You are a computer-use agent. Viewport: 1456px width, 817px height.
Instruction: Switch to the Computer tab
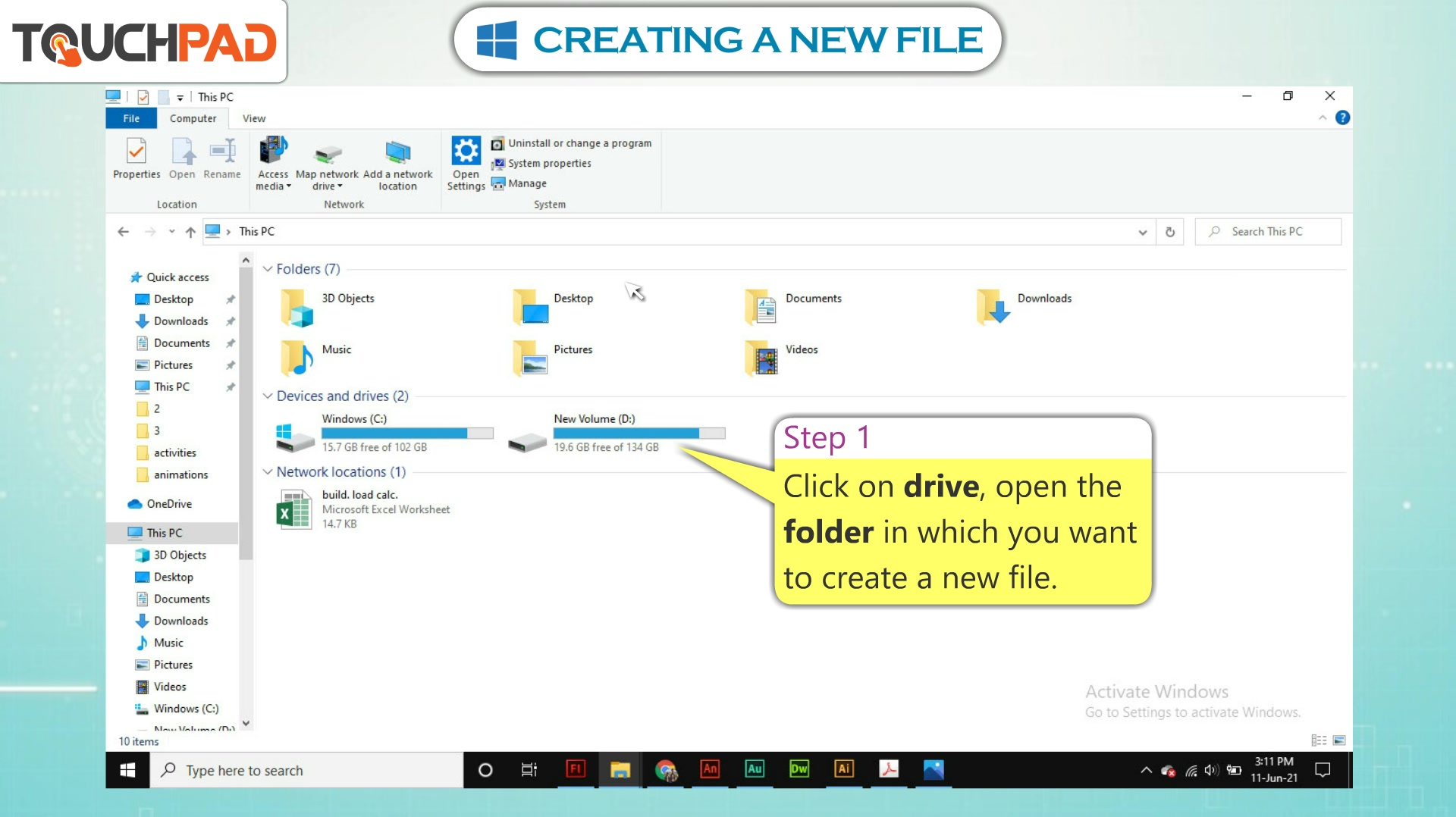pyautogui.click(x=193, y=118)
